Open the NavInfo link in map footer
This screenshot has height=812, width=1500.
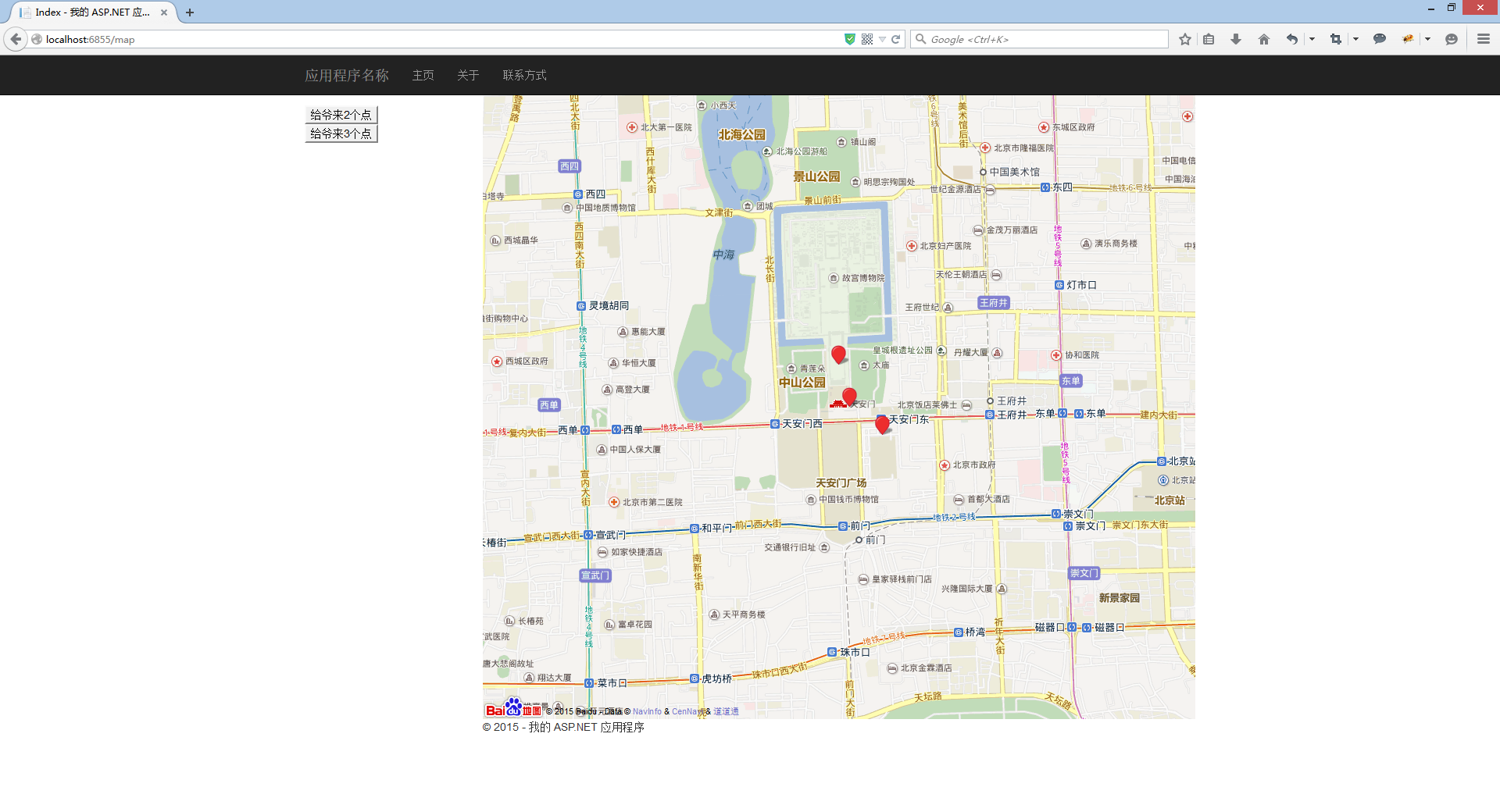click(647, 711)
